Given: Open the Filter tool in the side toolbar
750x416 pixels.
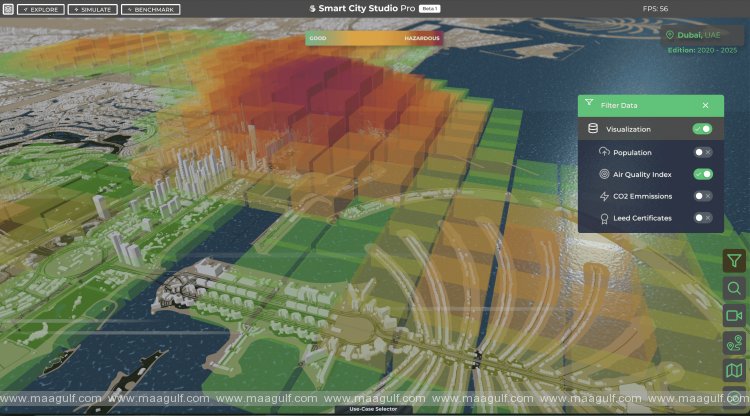Looking at the screenshot, I should click(734, 261).
